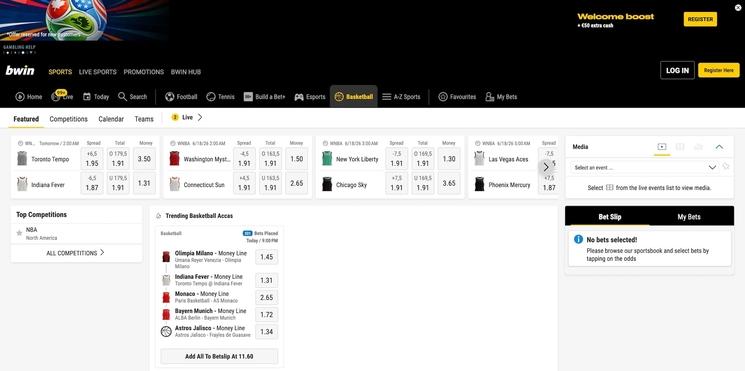Open the New York Liberty team name

coord(357,159)
